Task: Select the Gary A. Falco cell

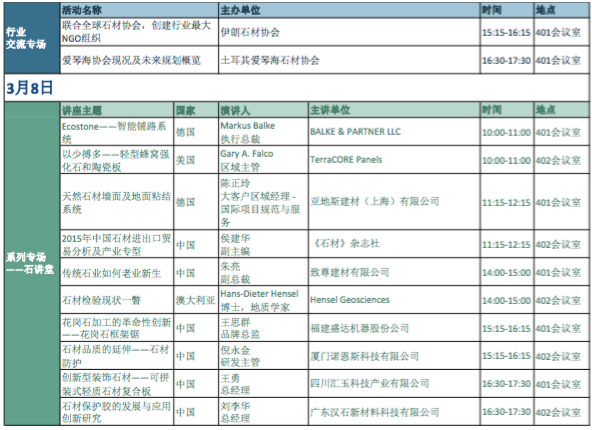Action: pyautogui.click(x=263, y=160)
